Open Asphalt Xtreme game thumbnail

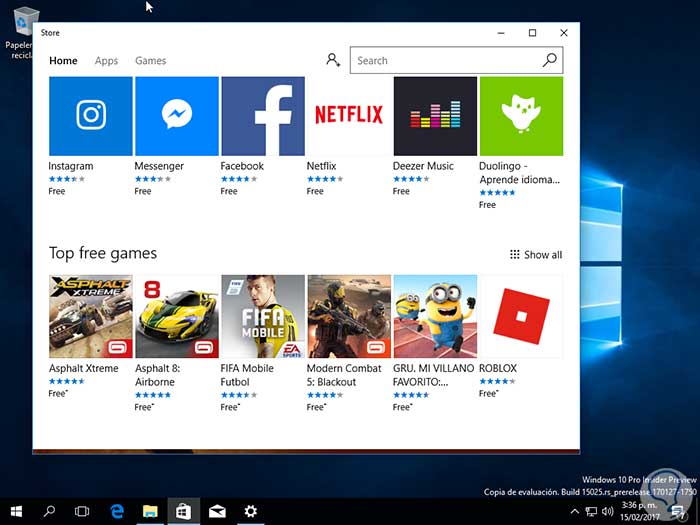91,317
